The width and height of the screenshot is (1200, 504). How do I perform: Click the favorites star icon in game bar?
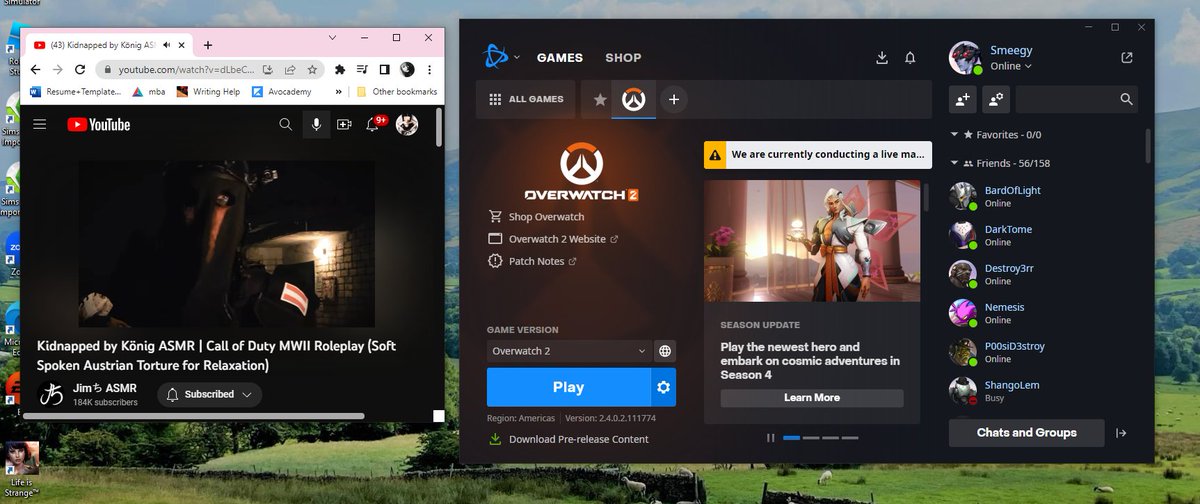(600, 99)
